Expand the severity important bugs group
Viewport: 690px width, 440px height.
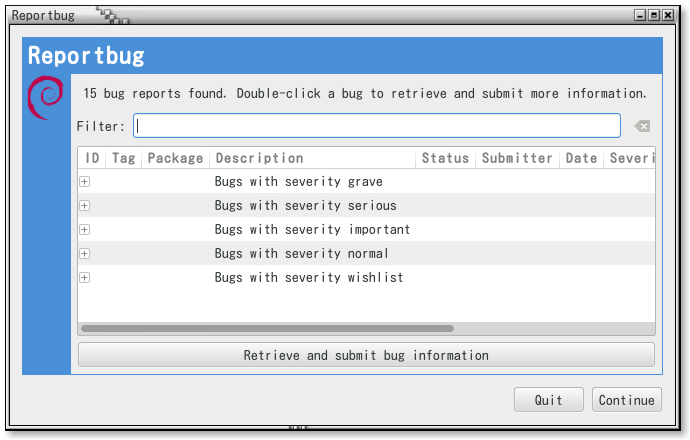click(x=85, y=230)
